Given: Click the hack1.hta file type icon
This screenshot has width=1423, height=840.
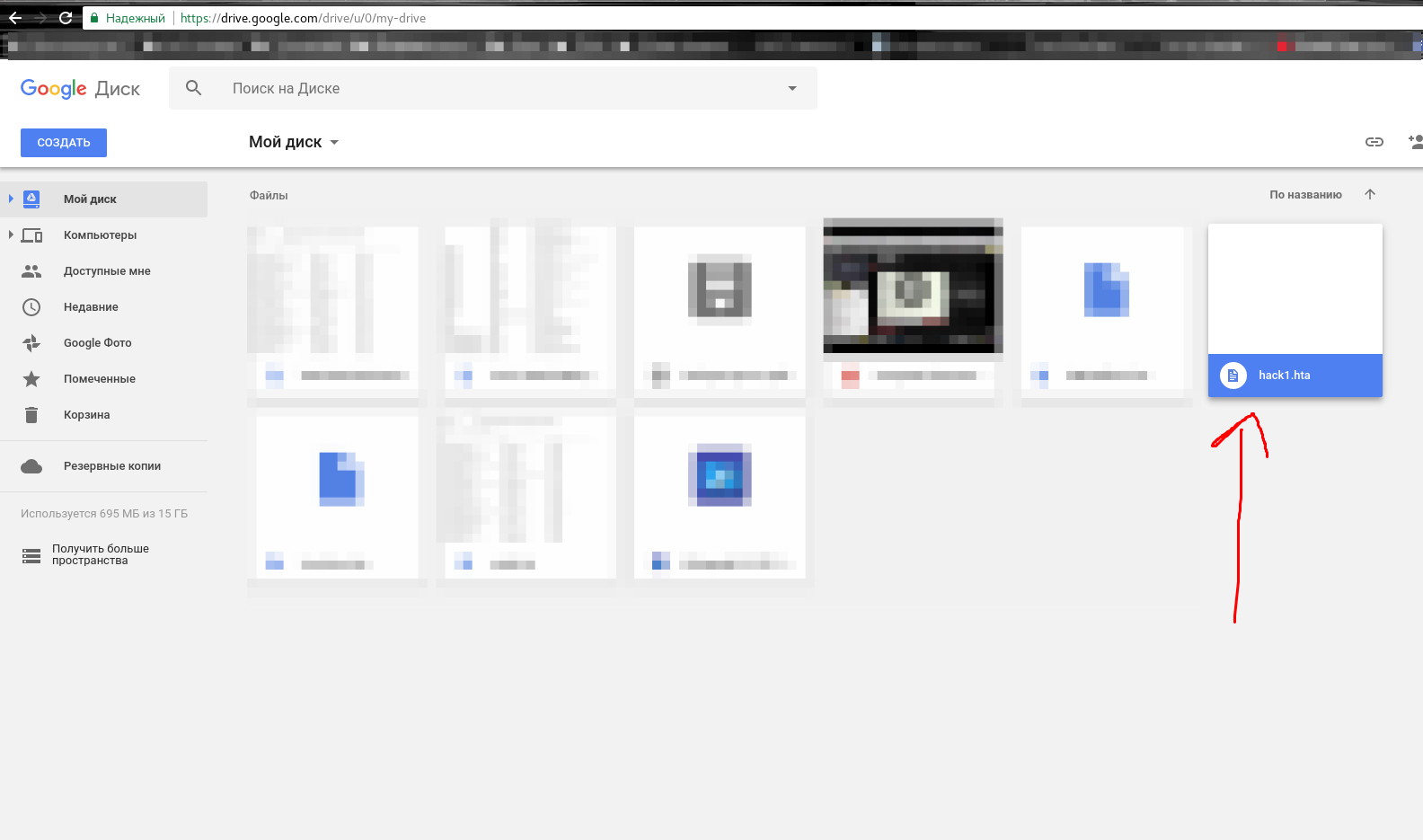Looking at the screenshot, I should coord(1233,376).
